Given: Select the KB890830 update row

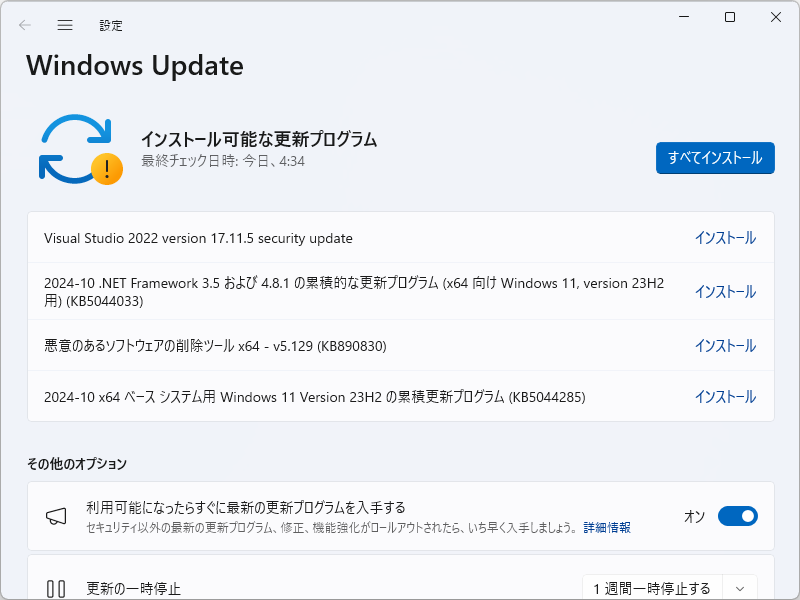Looking at the screenshot, I should click(x=300, y=344).
